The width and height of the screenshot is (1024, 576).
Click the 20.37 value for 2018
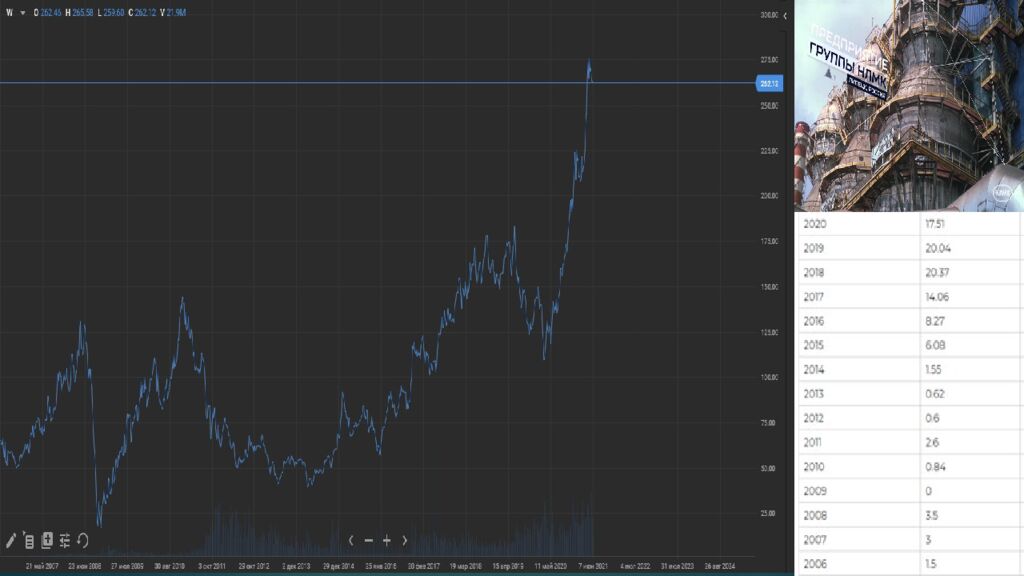point(937,272)
